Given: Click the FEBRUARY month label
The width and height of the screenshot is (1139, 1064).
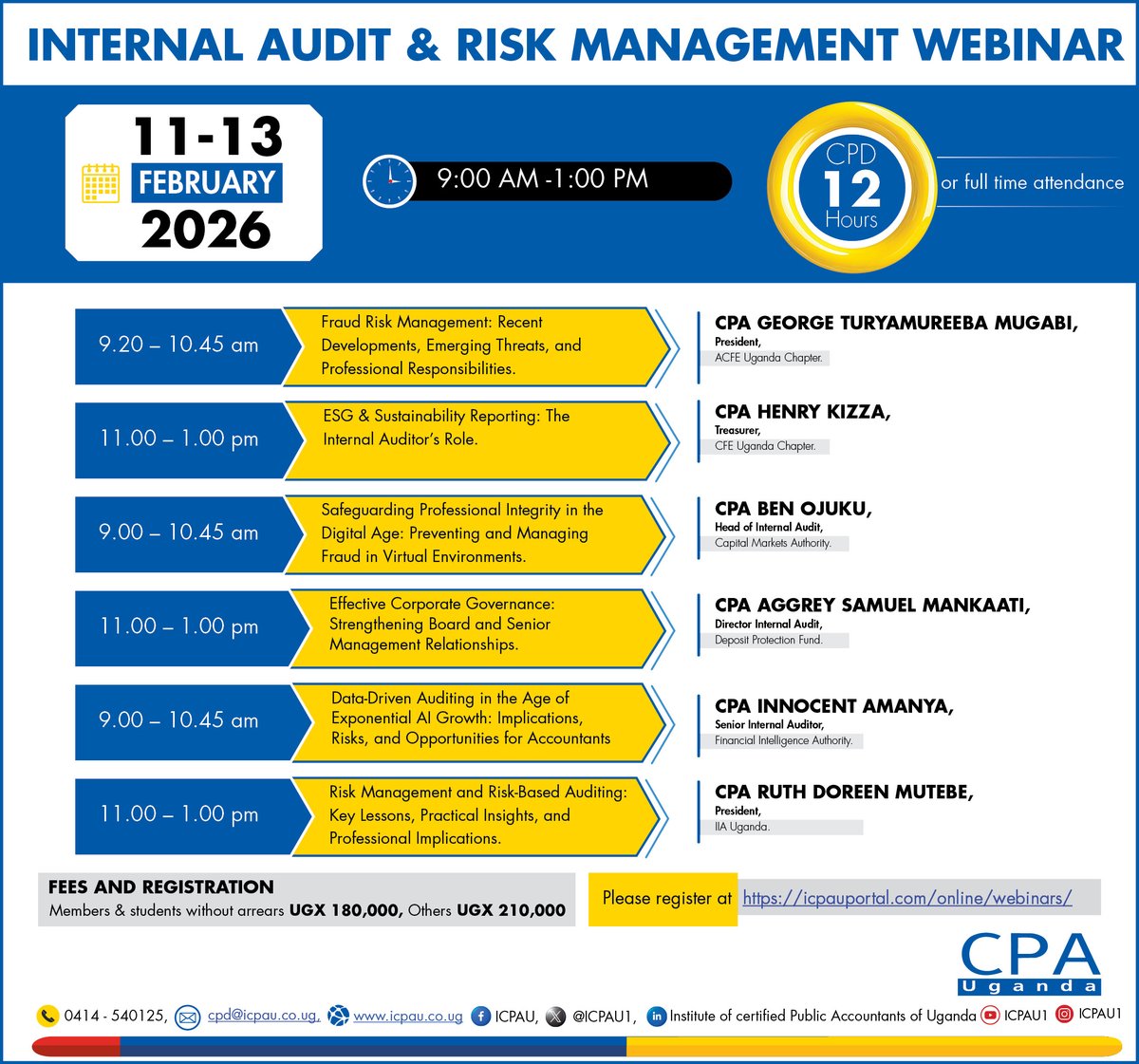Looking at the screenshot, I should [207, 182].
